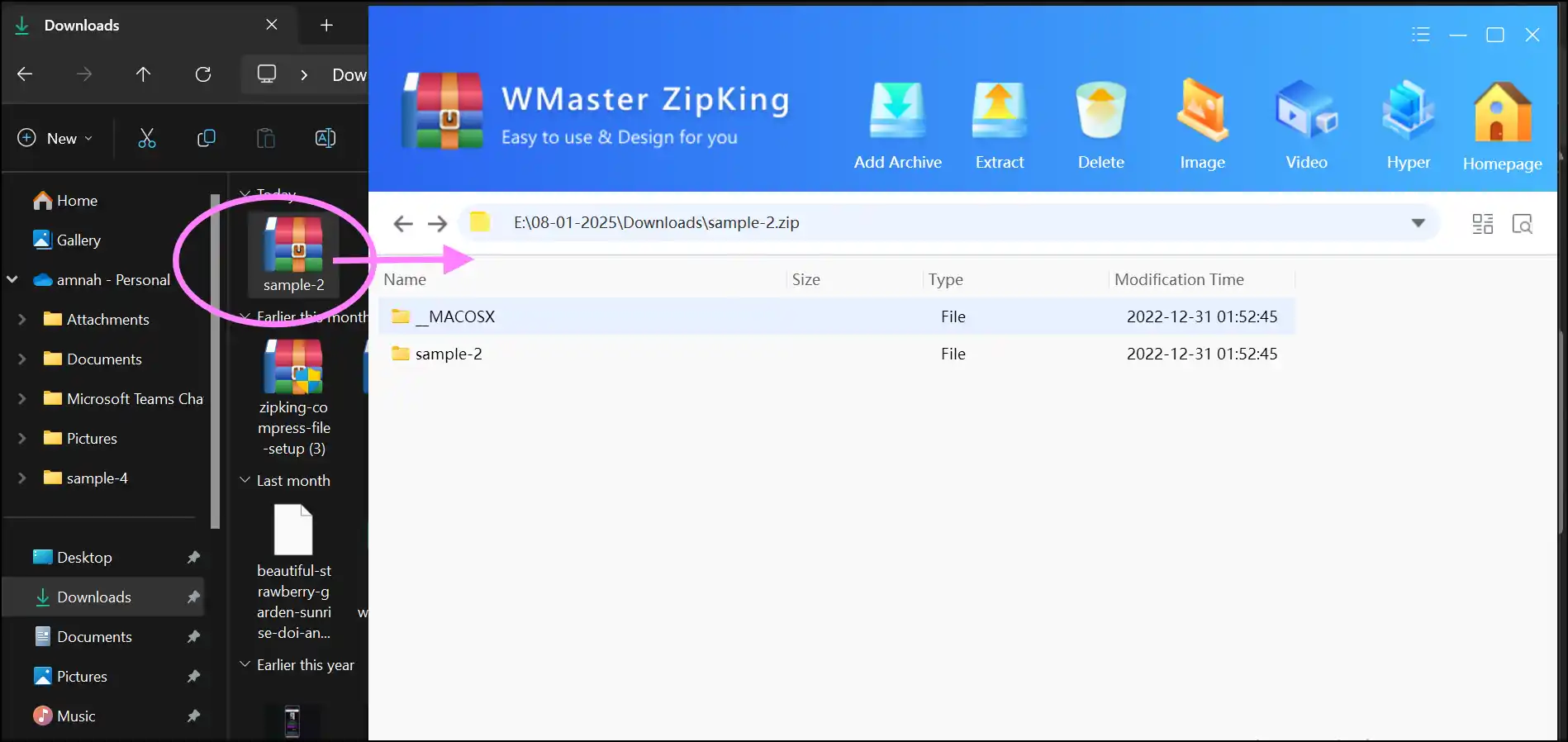Click the Cut scissors icon in Explorer
The height and width of the screenshot is (742, 1568).
tap(147, 138)
